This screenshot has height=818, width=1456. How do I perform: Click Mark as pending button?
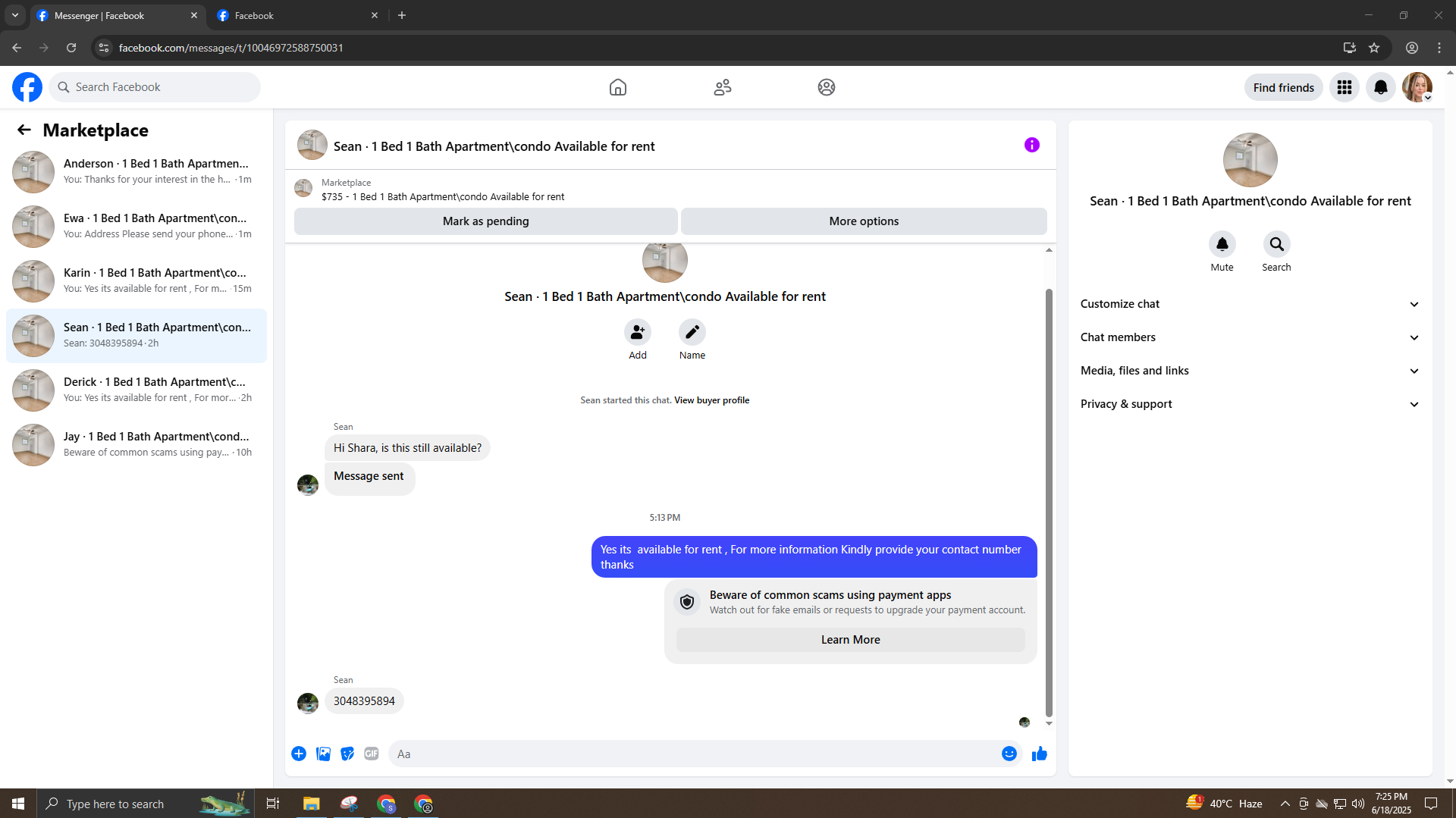[486, 221]
